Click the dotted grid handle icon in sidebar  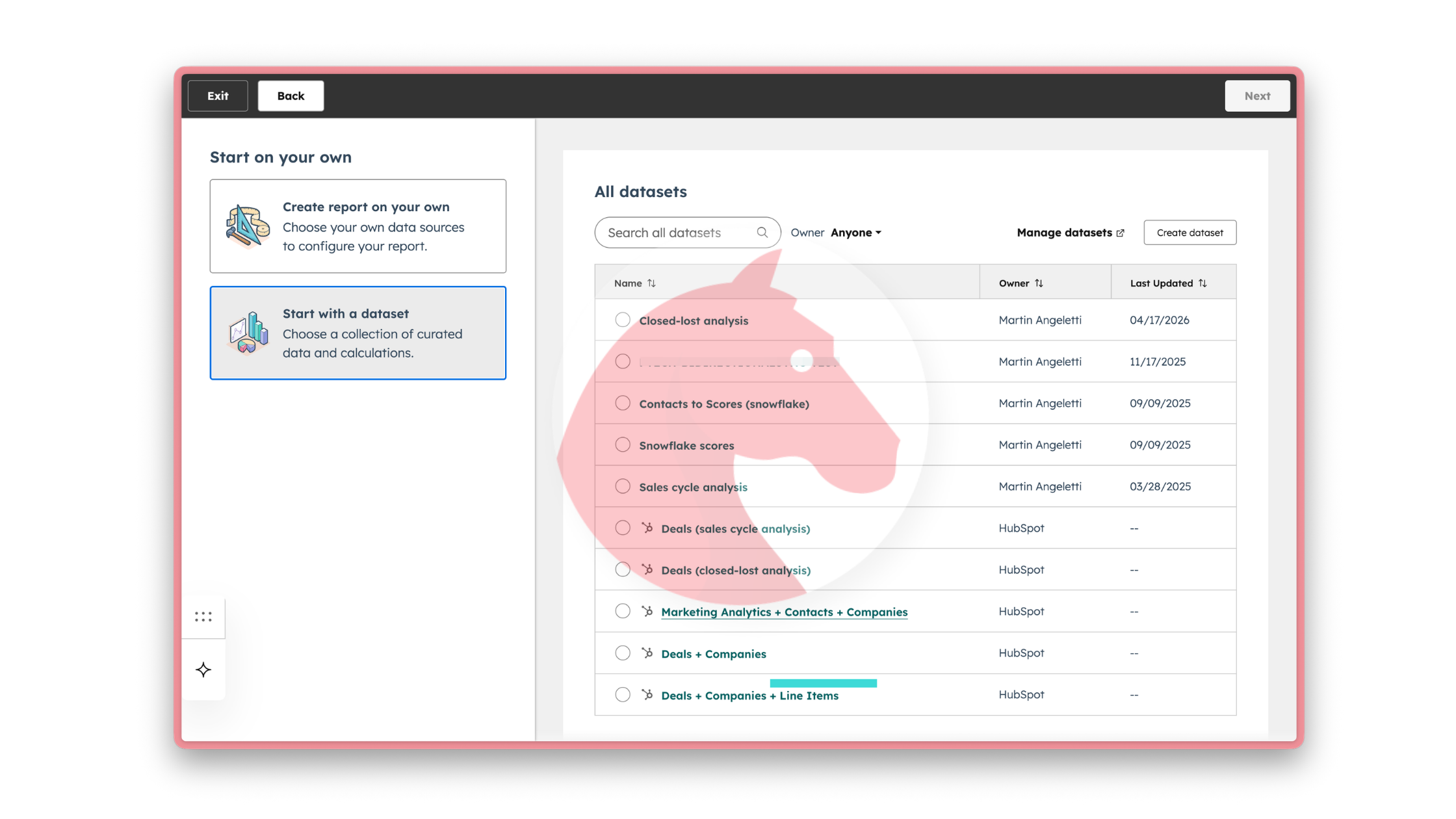(203, 616)
